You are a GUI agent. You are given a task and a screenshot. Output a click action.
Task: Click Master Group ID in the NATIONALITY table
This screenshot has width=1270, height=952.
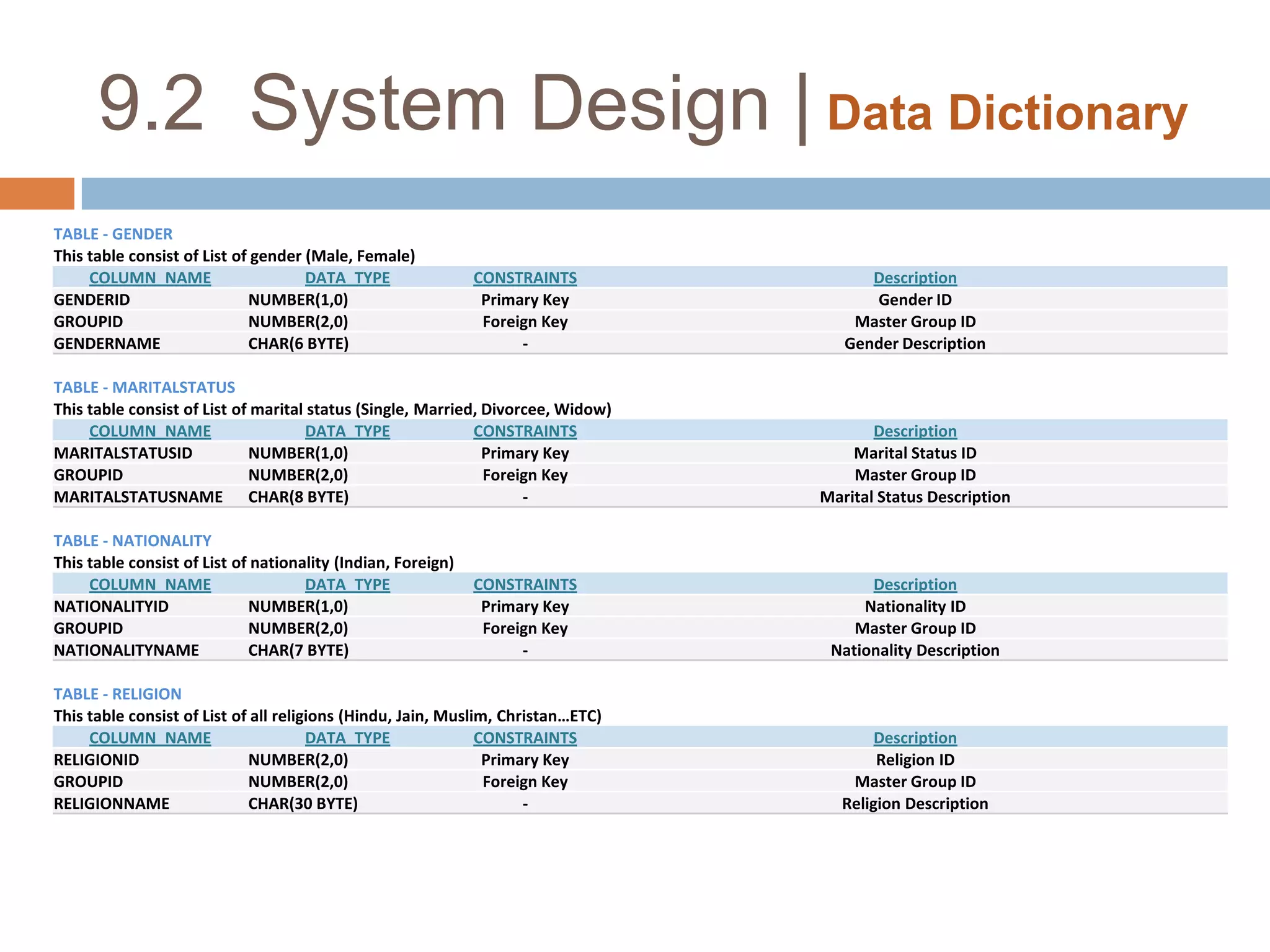click(x=915, y=628)
